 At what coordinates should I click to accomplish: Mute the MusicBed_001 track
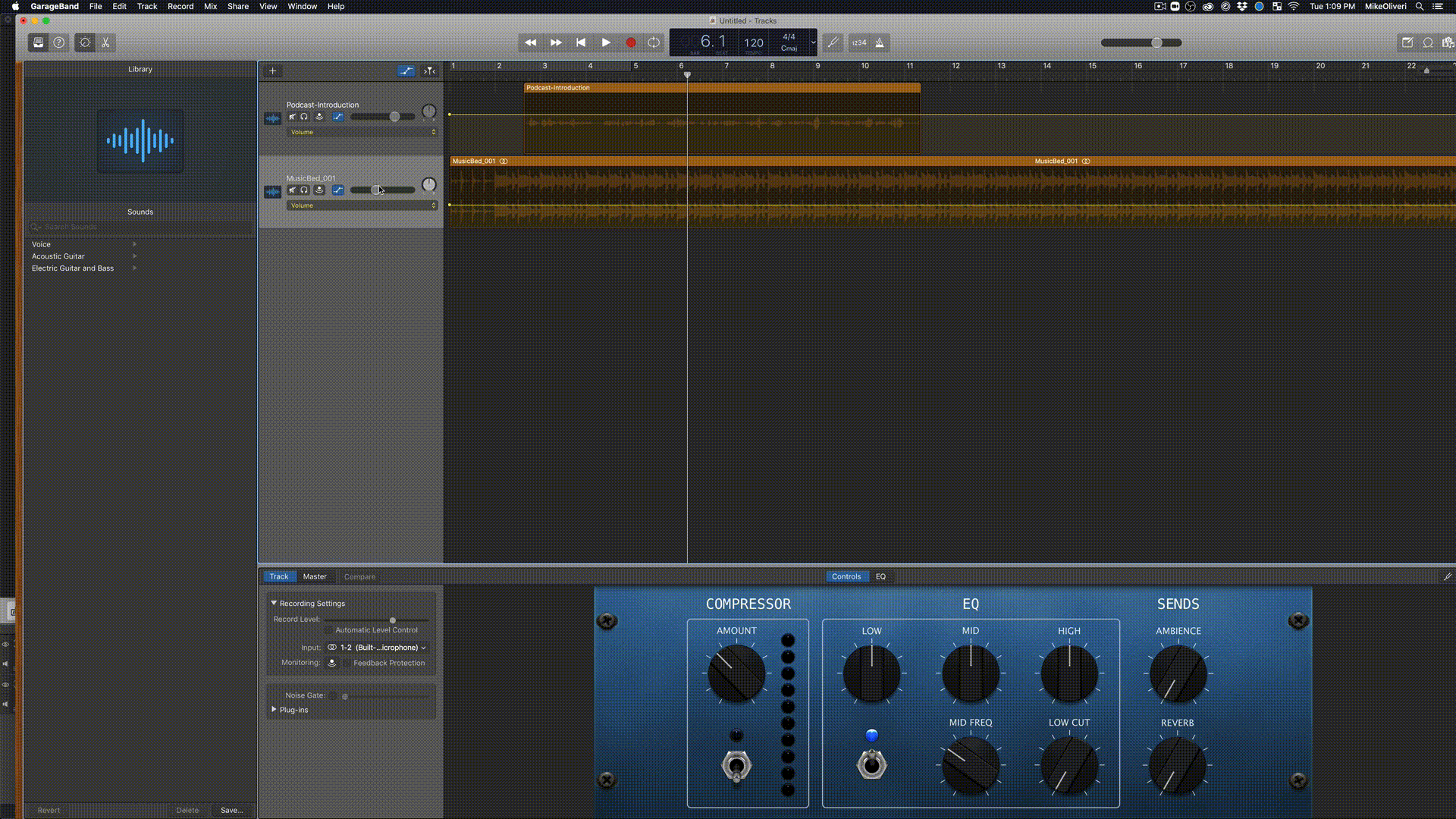click(292, 190)
